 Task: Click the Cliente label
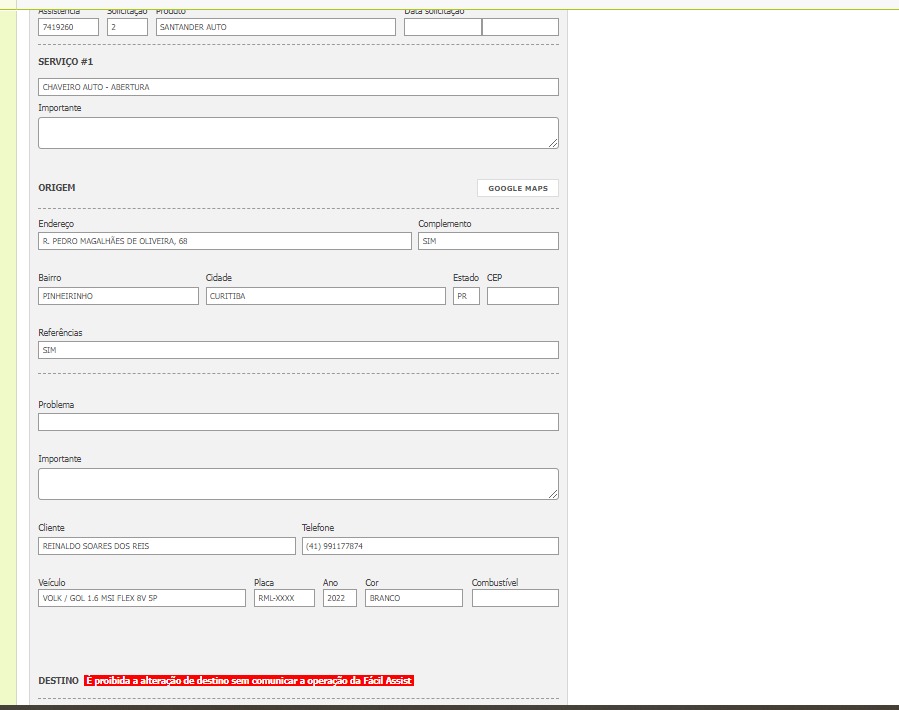pos(52,528)
